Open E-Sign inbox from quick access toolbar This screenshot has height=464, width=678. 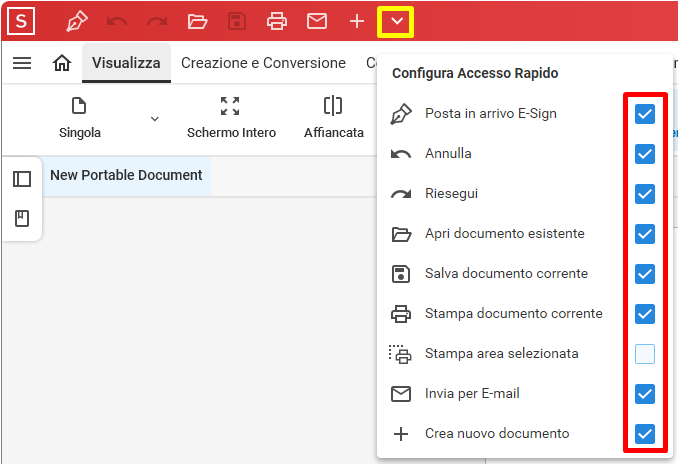click(77, 21)
